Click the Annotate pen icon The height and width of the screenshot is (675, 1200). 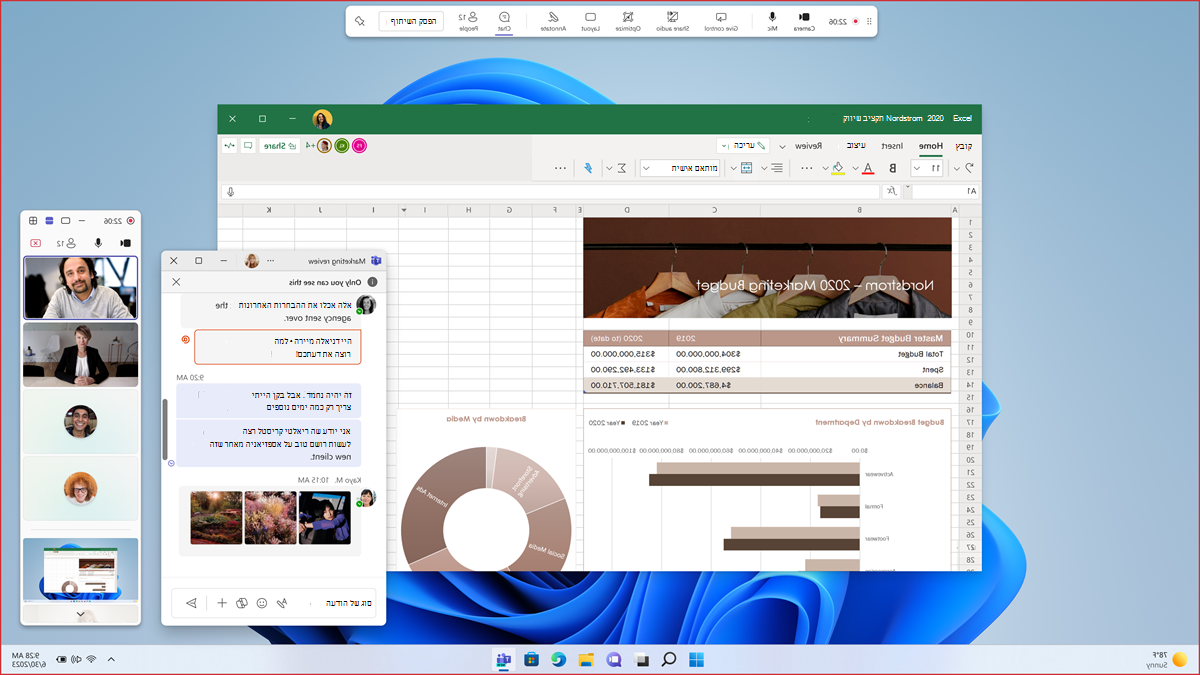coord(553,21)
